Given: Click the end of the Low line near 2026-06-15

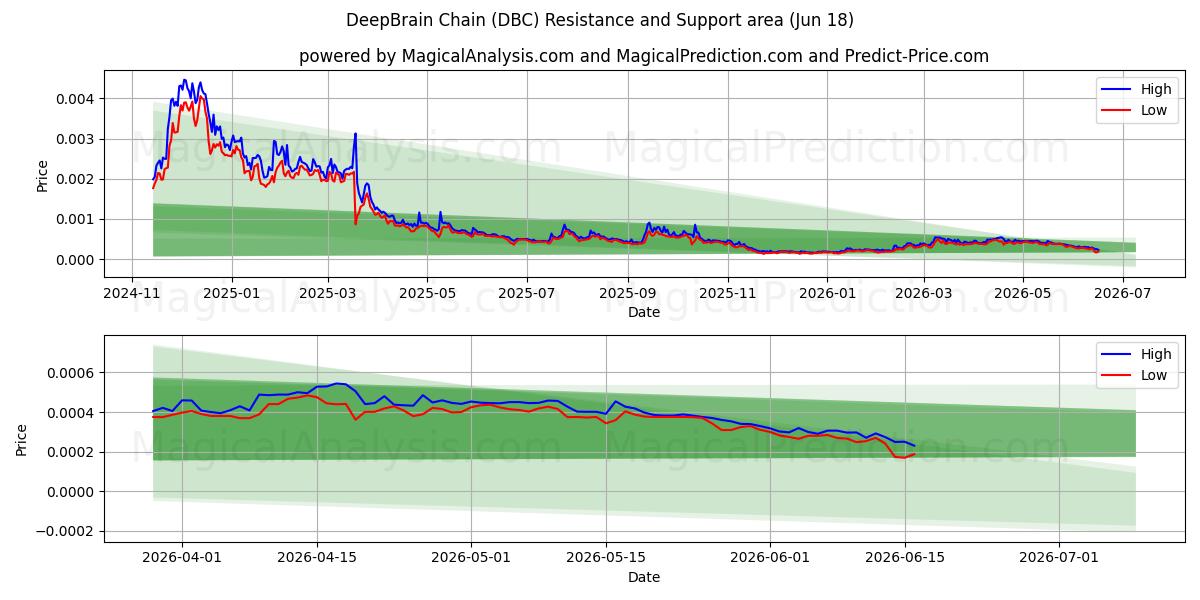Looking at the screenshot, I should coord(914,454).
